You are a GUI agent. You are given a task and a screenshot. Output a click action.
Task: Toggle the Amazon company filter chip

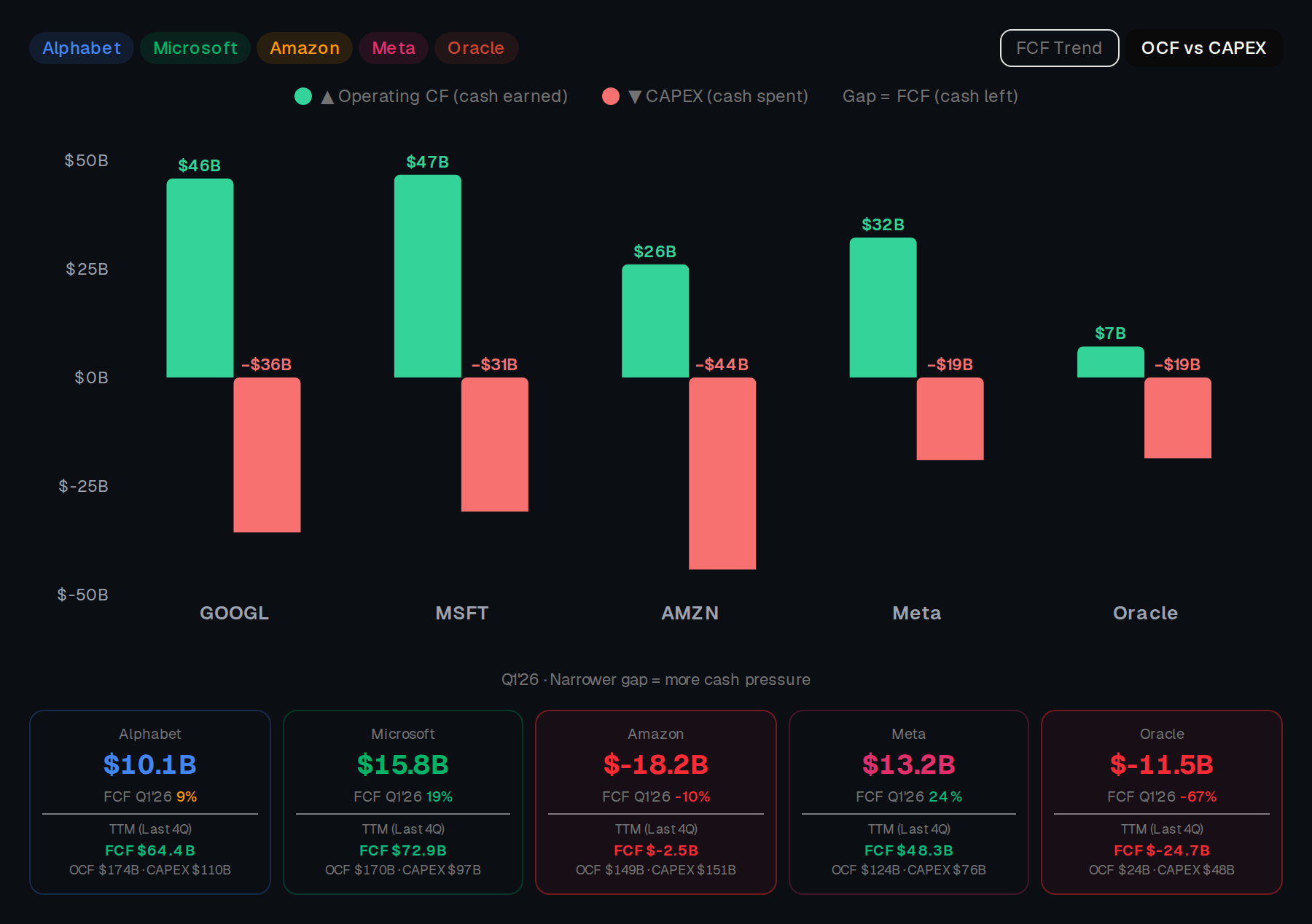pos(305,48)
